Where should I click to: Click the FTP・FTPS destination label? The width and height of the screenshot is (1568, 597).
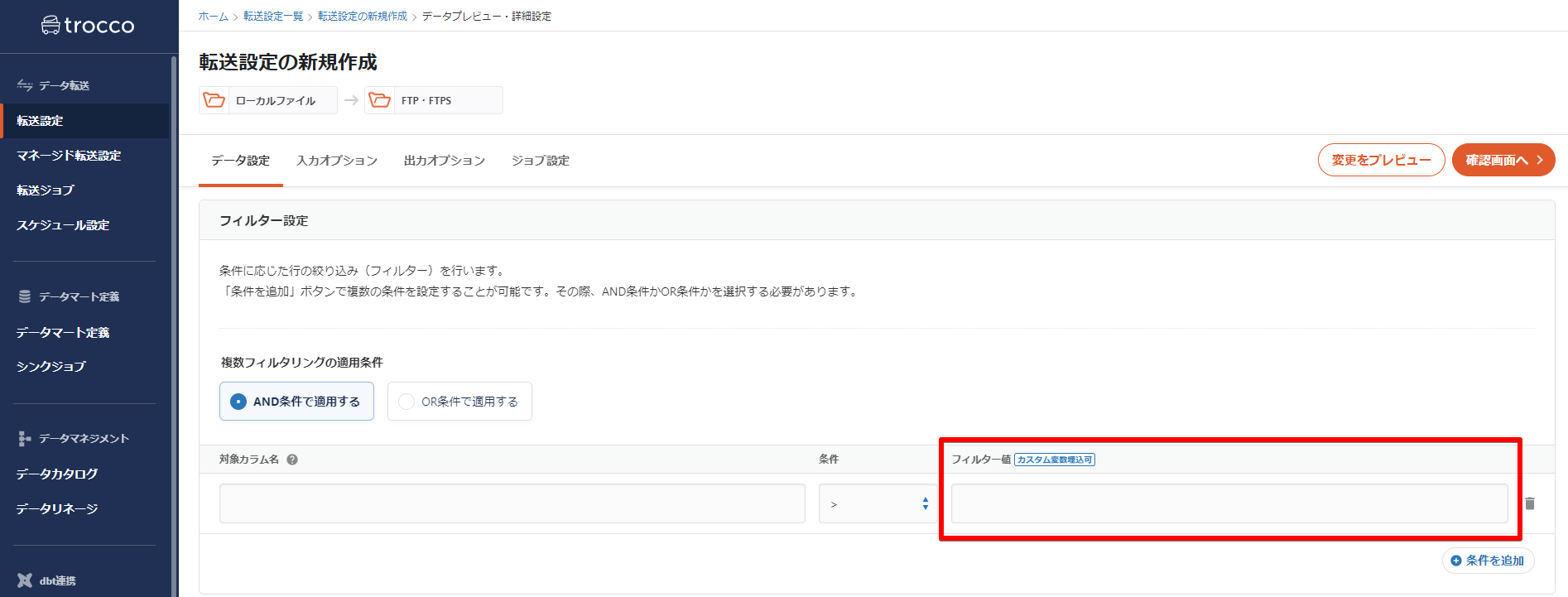[426, 101]
